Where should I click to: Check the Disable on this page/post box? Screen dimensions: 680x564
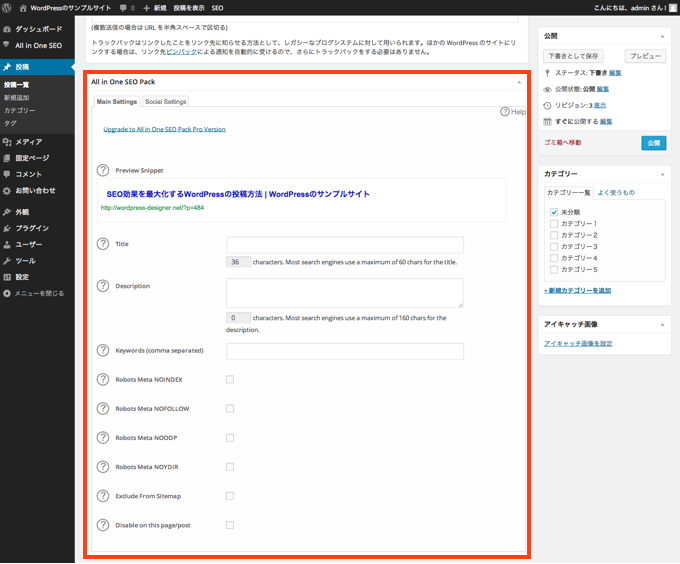[x=230, y=525]
